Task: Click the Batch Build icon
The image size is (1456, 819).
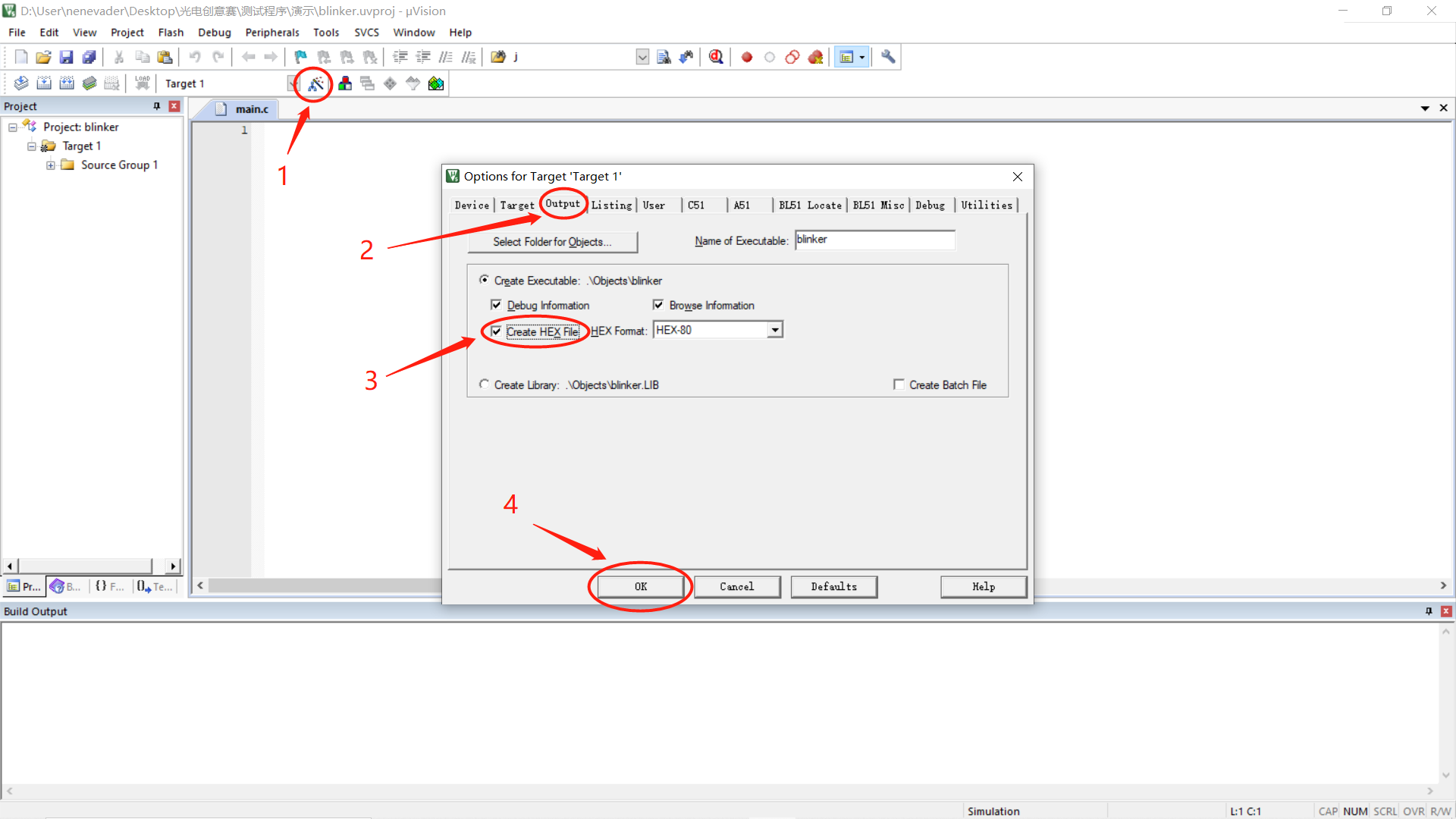Action: point(89,83)
